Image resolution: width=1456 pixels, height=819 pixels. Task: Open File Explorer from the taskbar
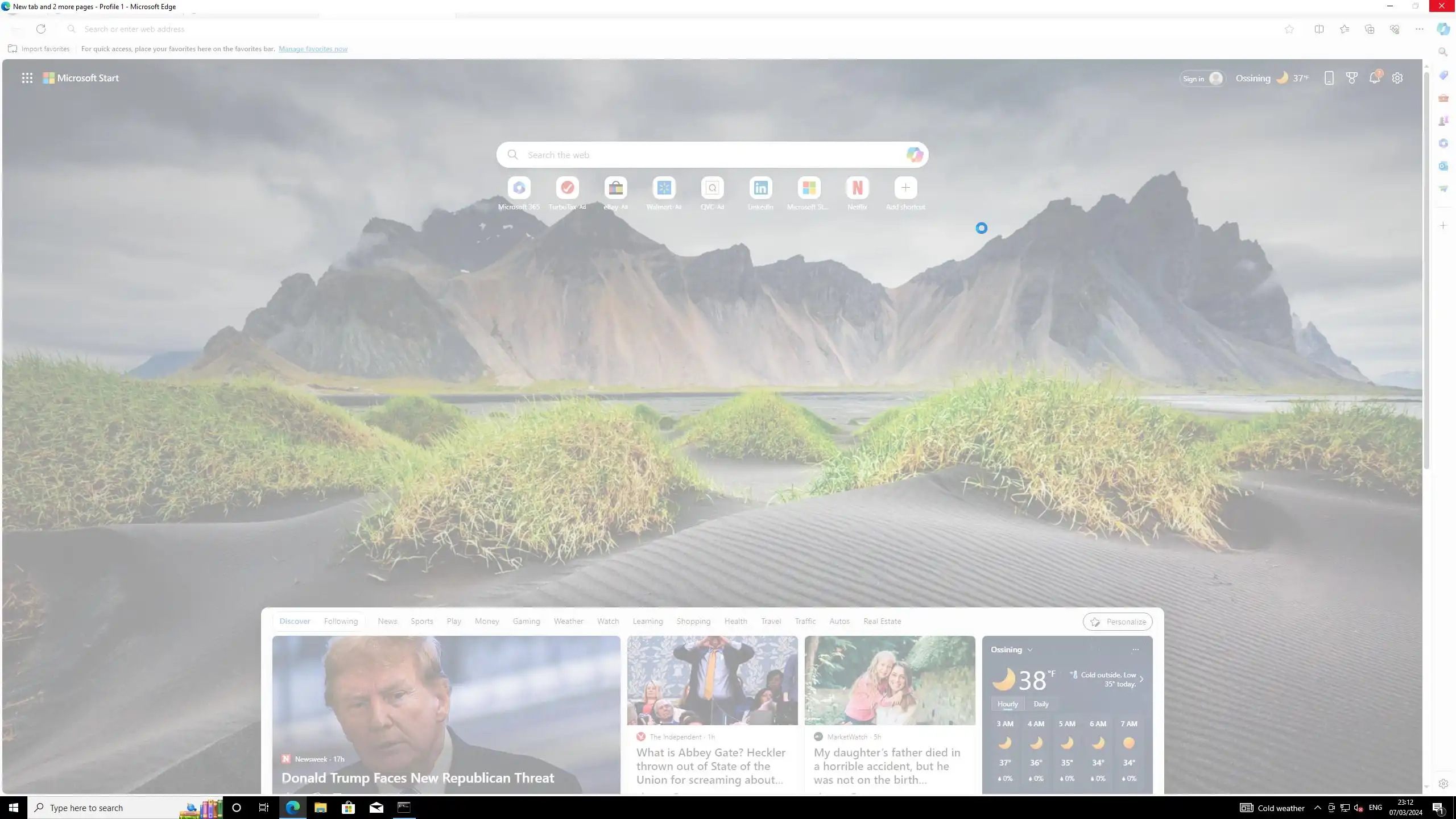tap(320, 808)
